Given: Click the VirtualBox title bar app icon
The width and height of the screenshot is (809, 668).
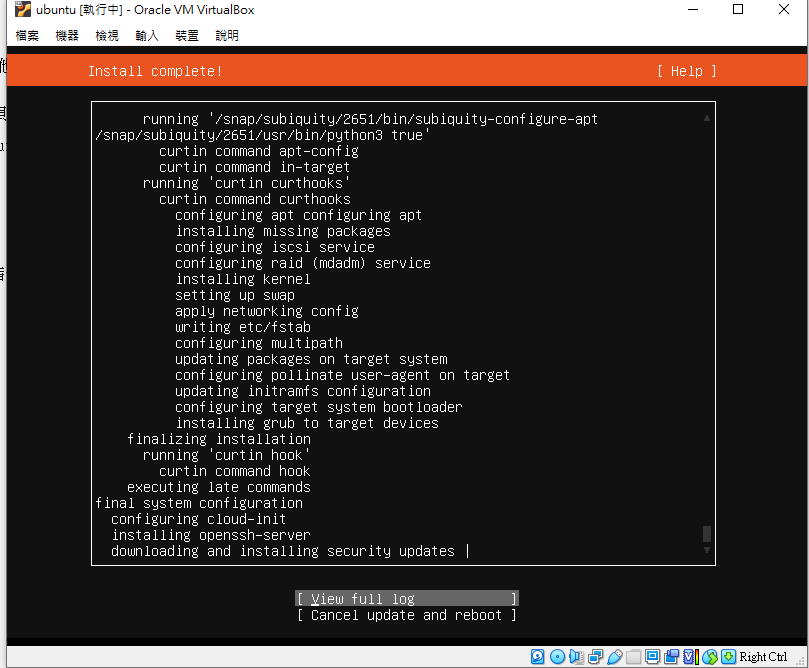Looking at the screenshot, I should (x=22, y=9).
